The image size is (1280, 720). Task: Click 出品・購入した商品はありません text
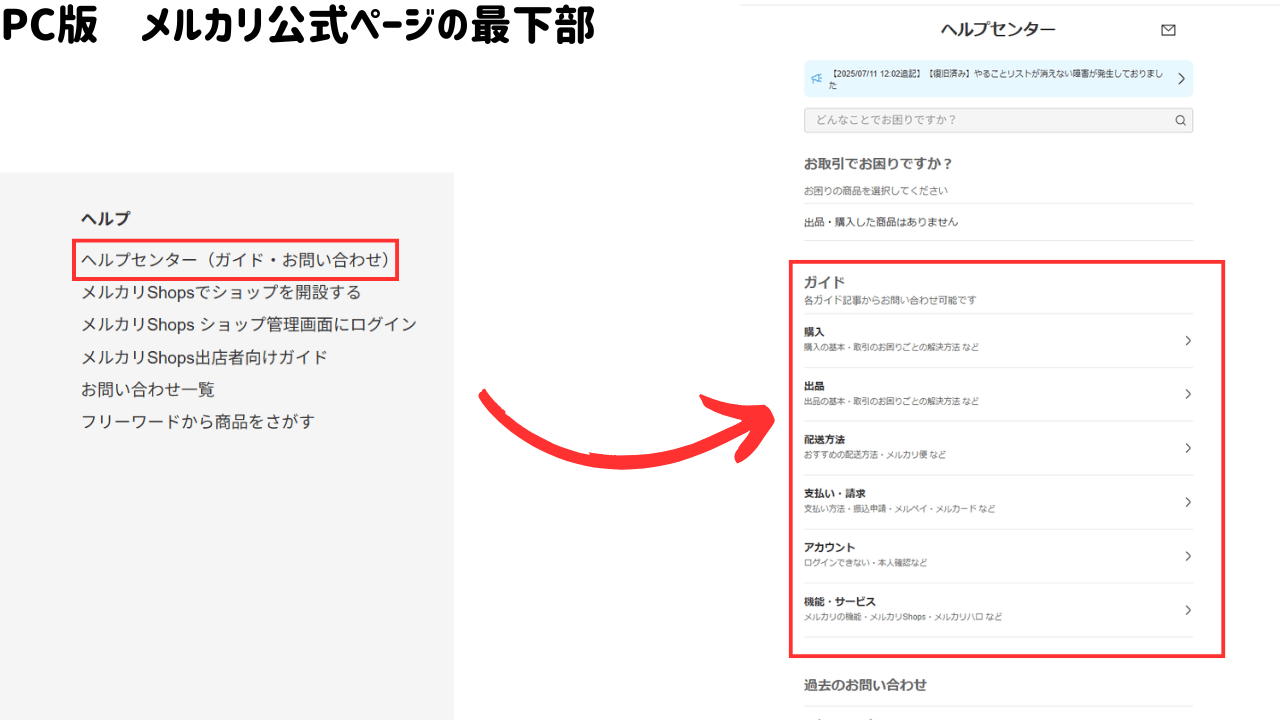(881, 222)
